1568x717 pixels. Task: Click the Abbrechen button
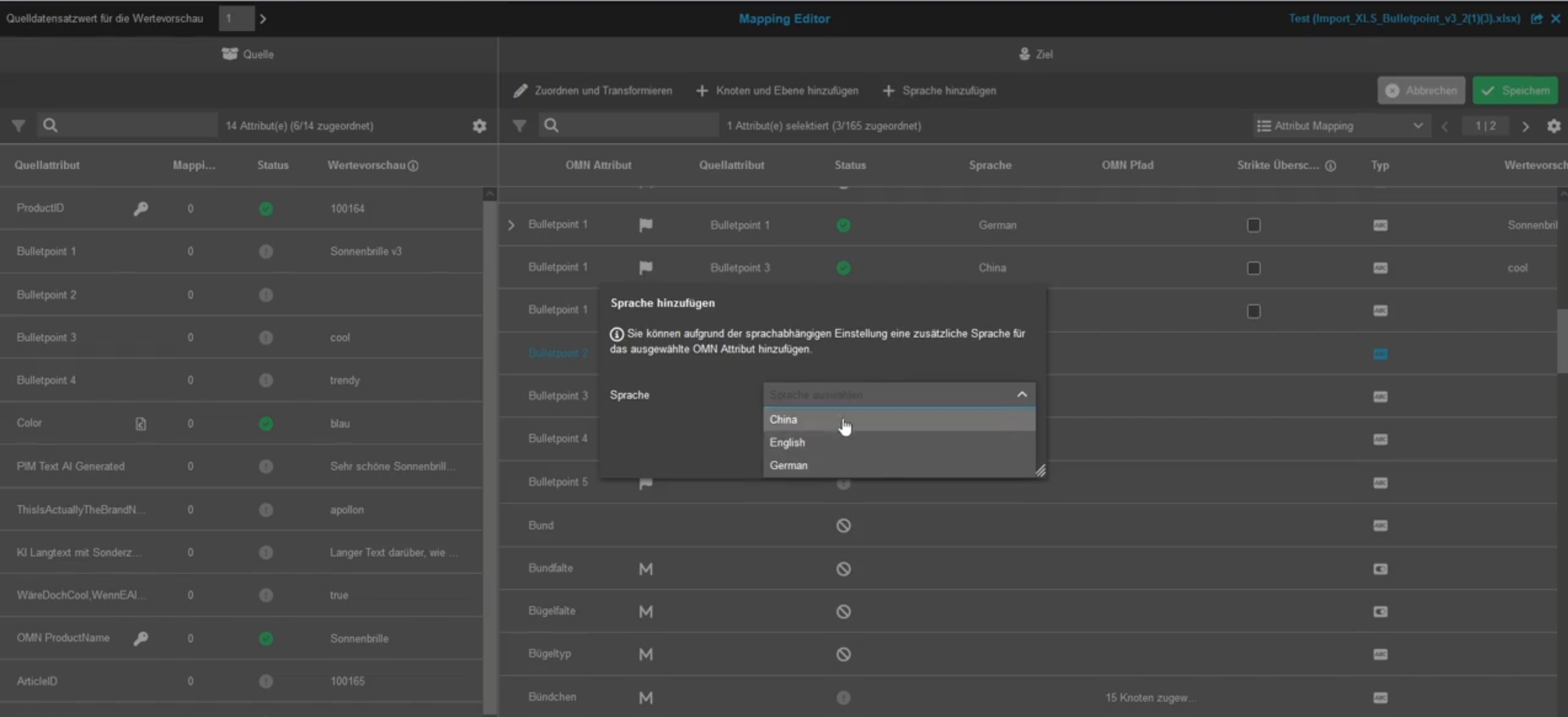[x=1421, y=90]
